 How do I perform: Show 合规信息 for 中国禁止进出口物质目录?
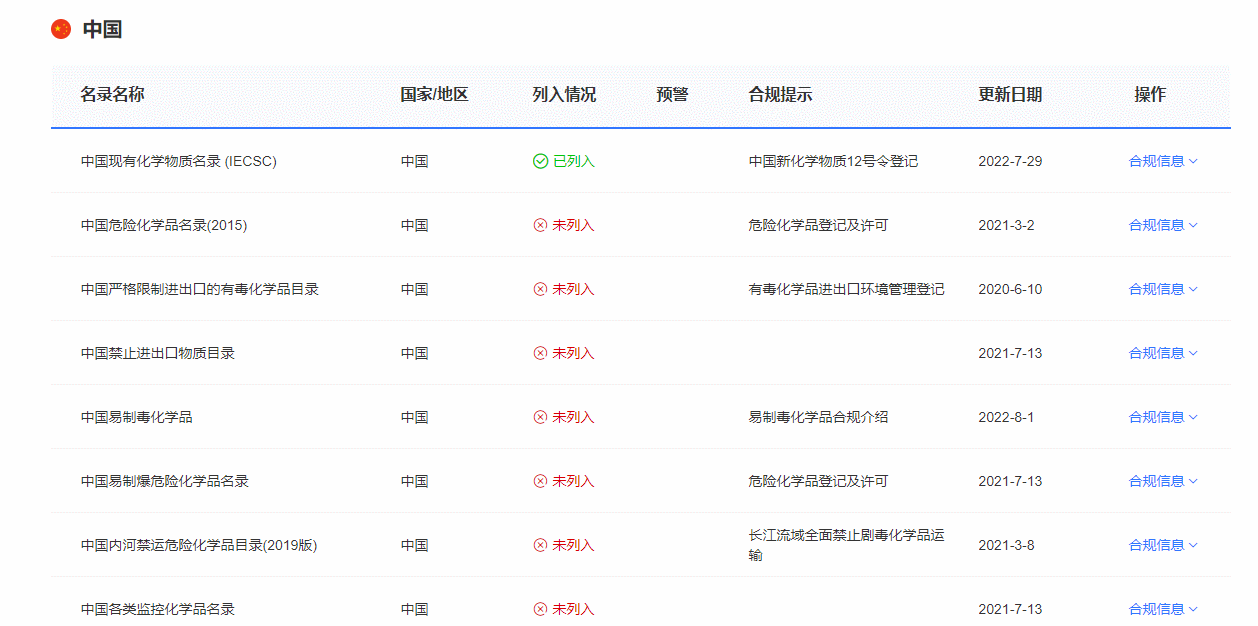pos(1162,353)
